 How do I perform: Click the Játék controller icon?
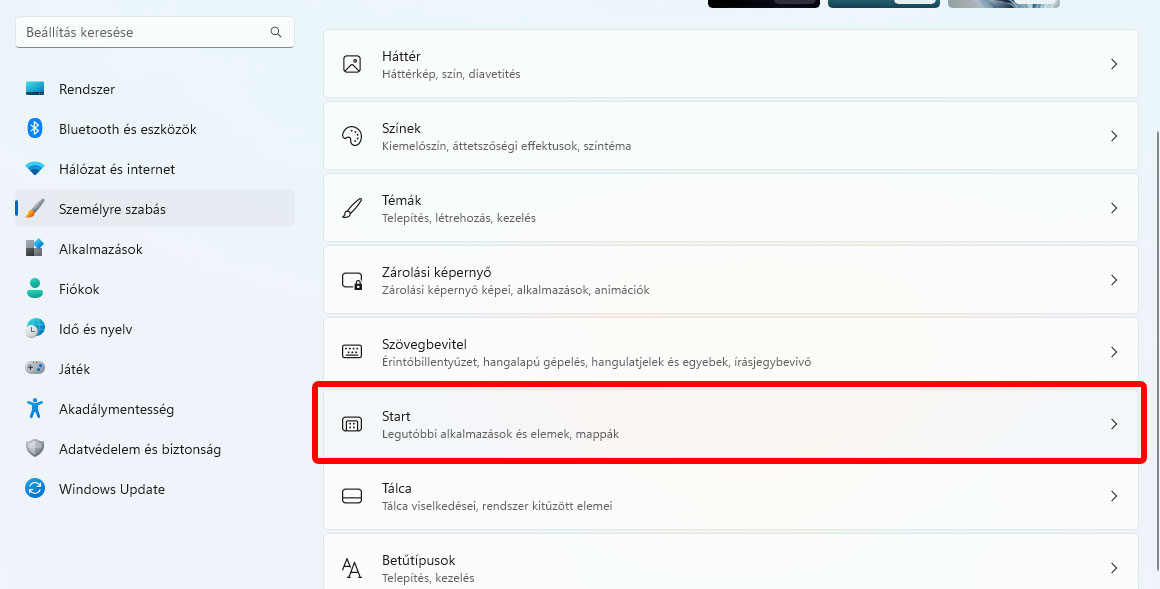pyautogui.click(x=35, y=369)
